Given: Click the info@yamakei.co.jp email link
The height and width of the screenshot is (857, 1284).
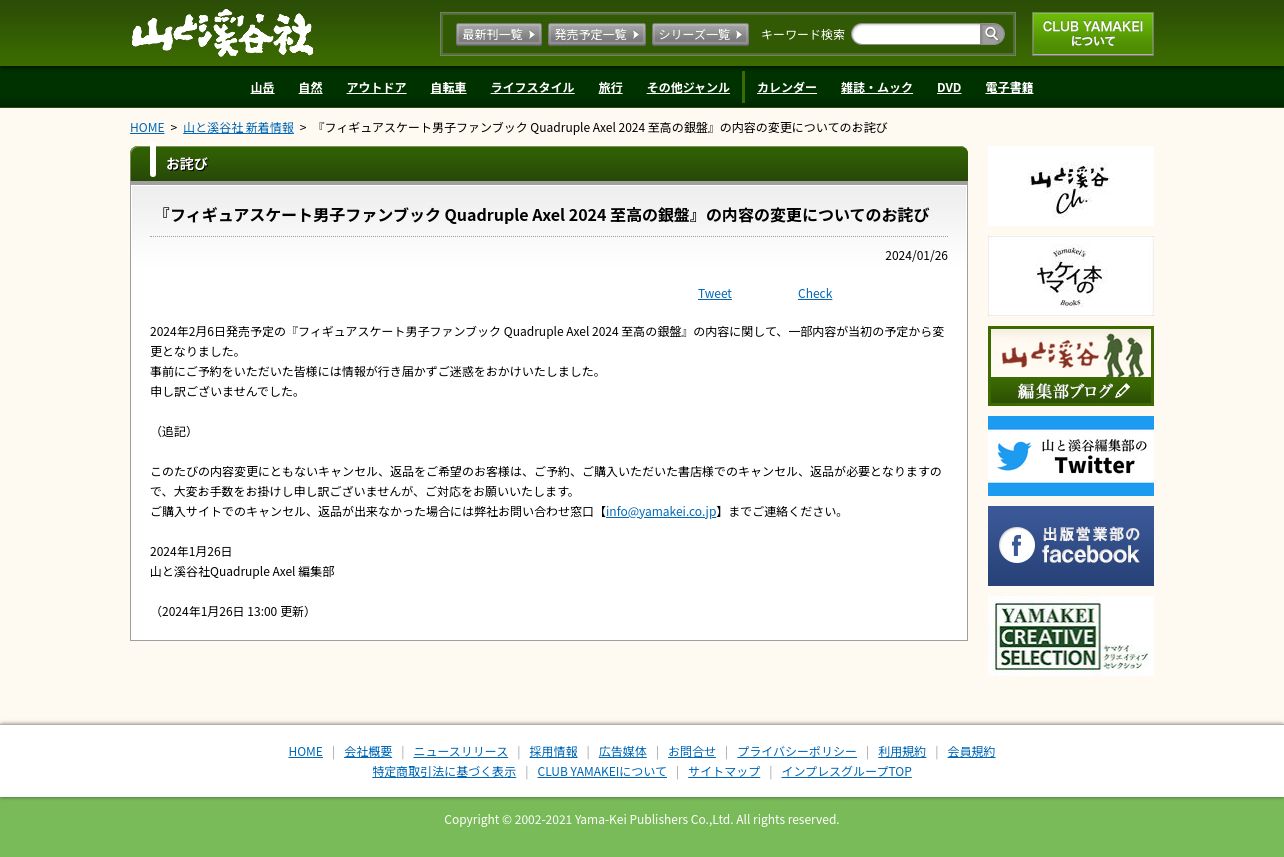Looking at the screenshot, I should click(661, 512).
